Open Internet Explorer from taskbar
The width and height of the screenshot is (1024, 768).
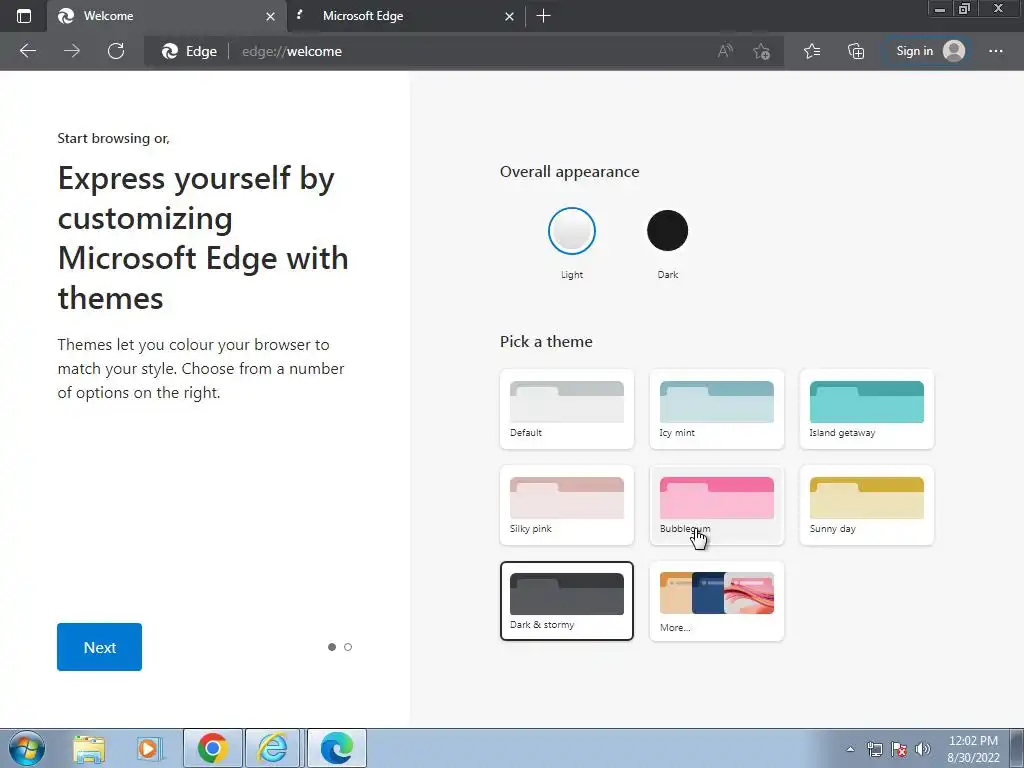[x=272, y=748]
